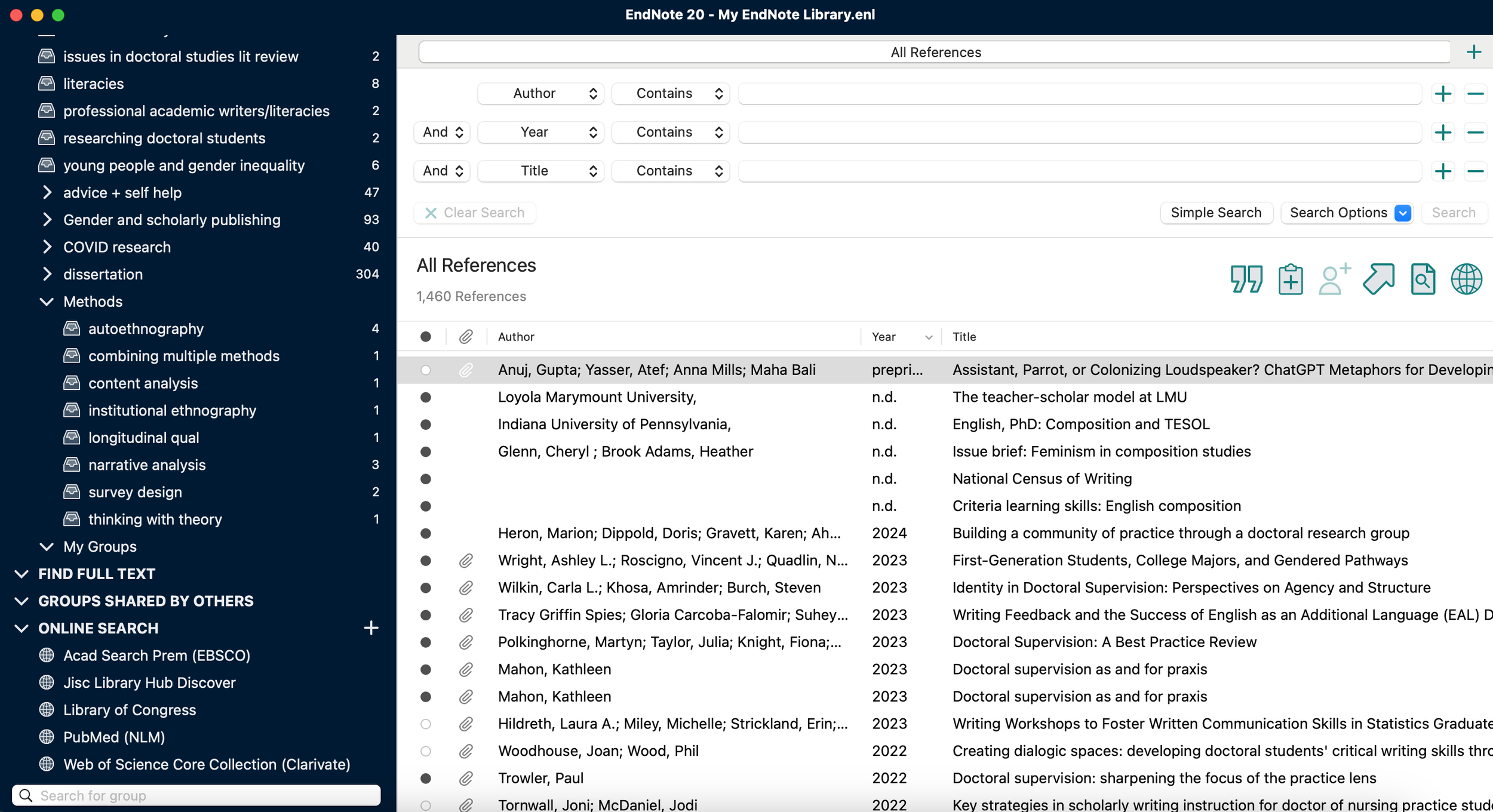Click the export references arrow icon
1493x812 pixels.
(x=1378, y=279)
